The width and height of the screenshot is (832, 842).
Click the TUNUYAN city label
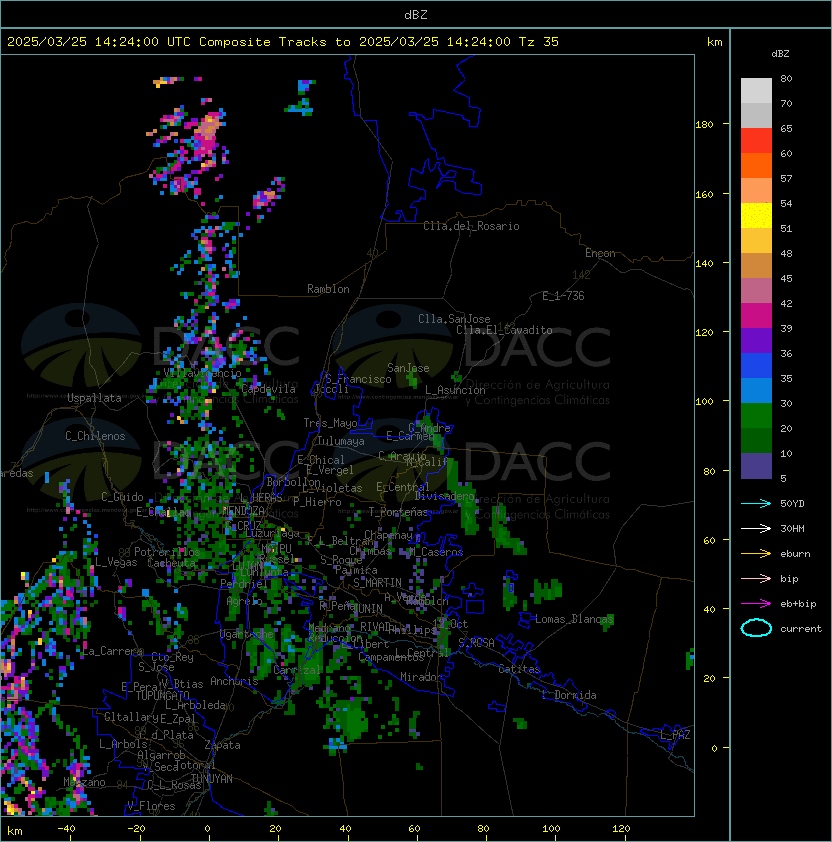(x=212, y=779)
